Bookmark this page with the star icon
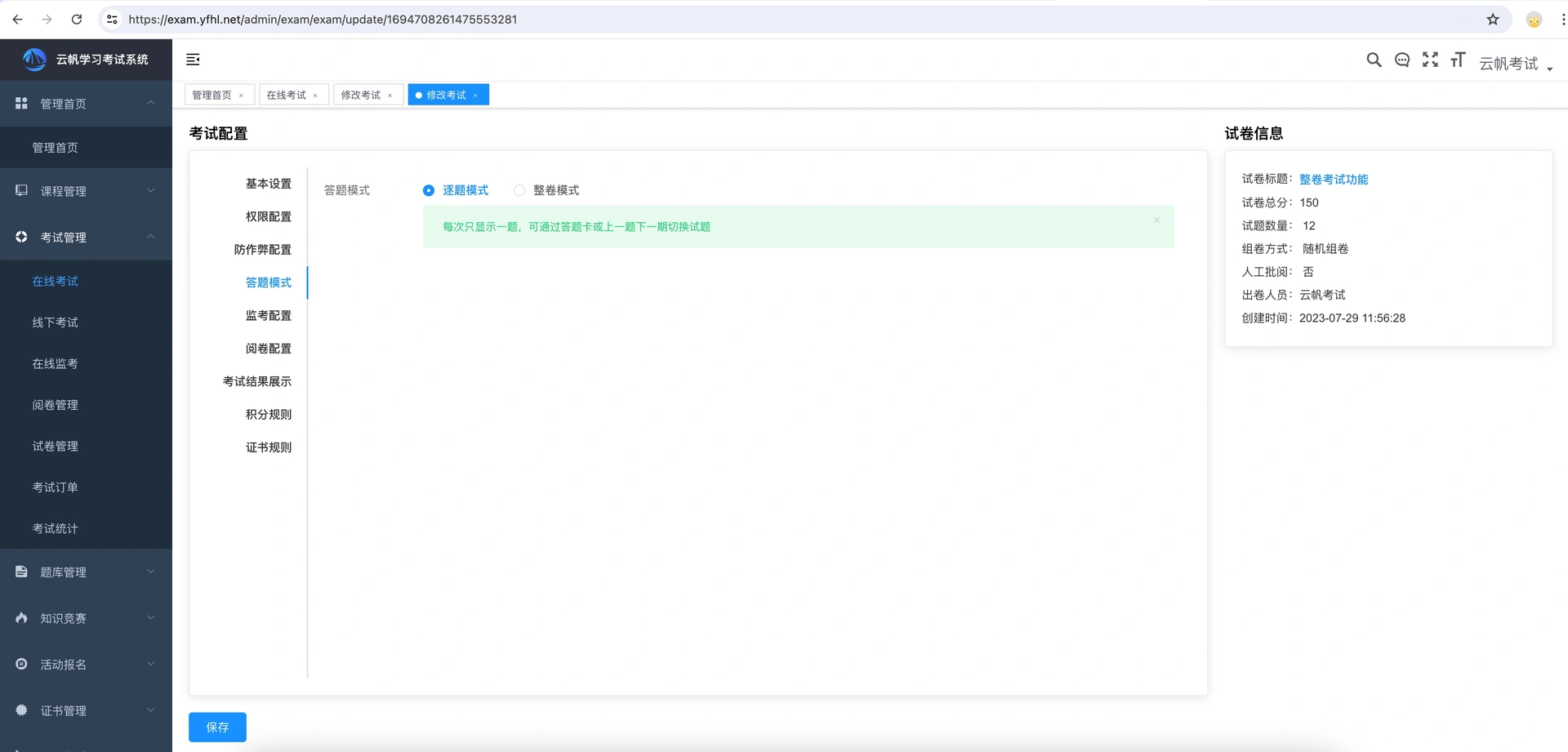Screen dimensions: 1568x752 point(1493,20)
